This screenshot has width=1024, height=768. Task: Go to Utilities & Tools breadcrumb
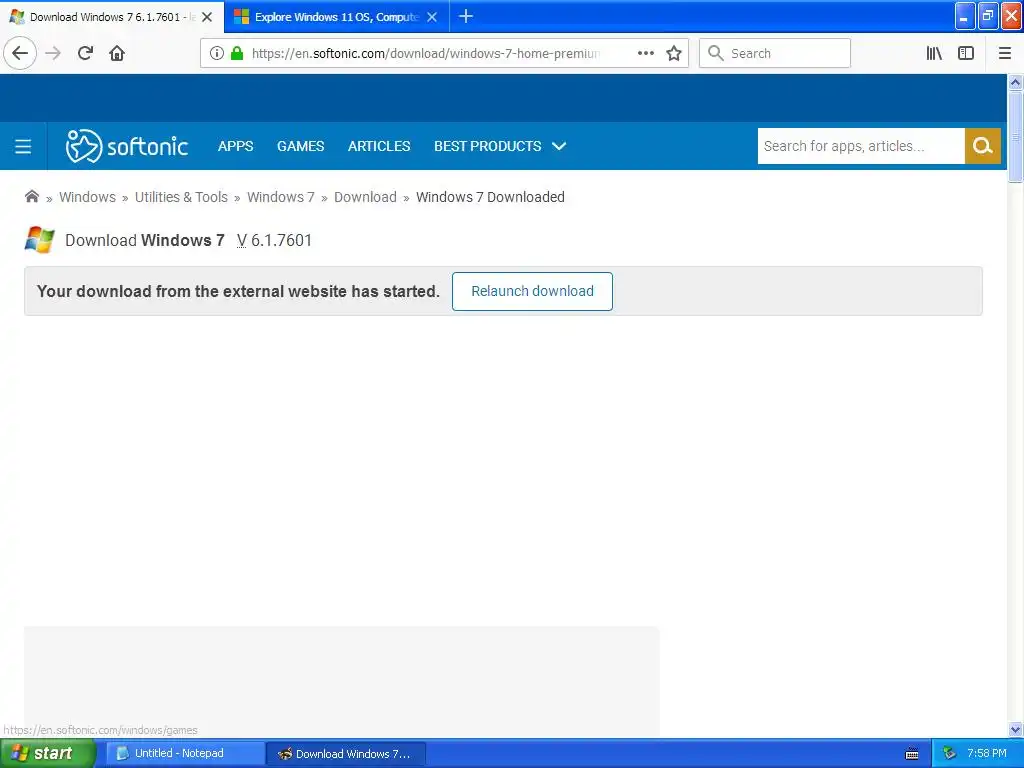coord(181,197)
